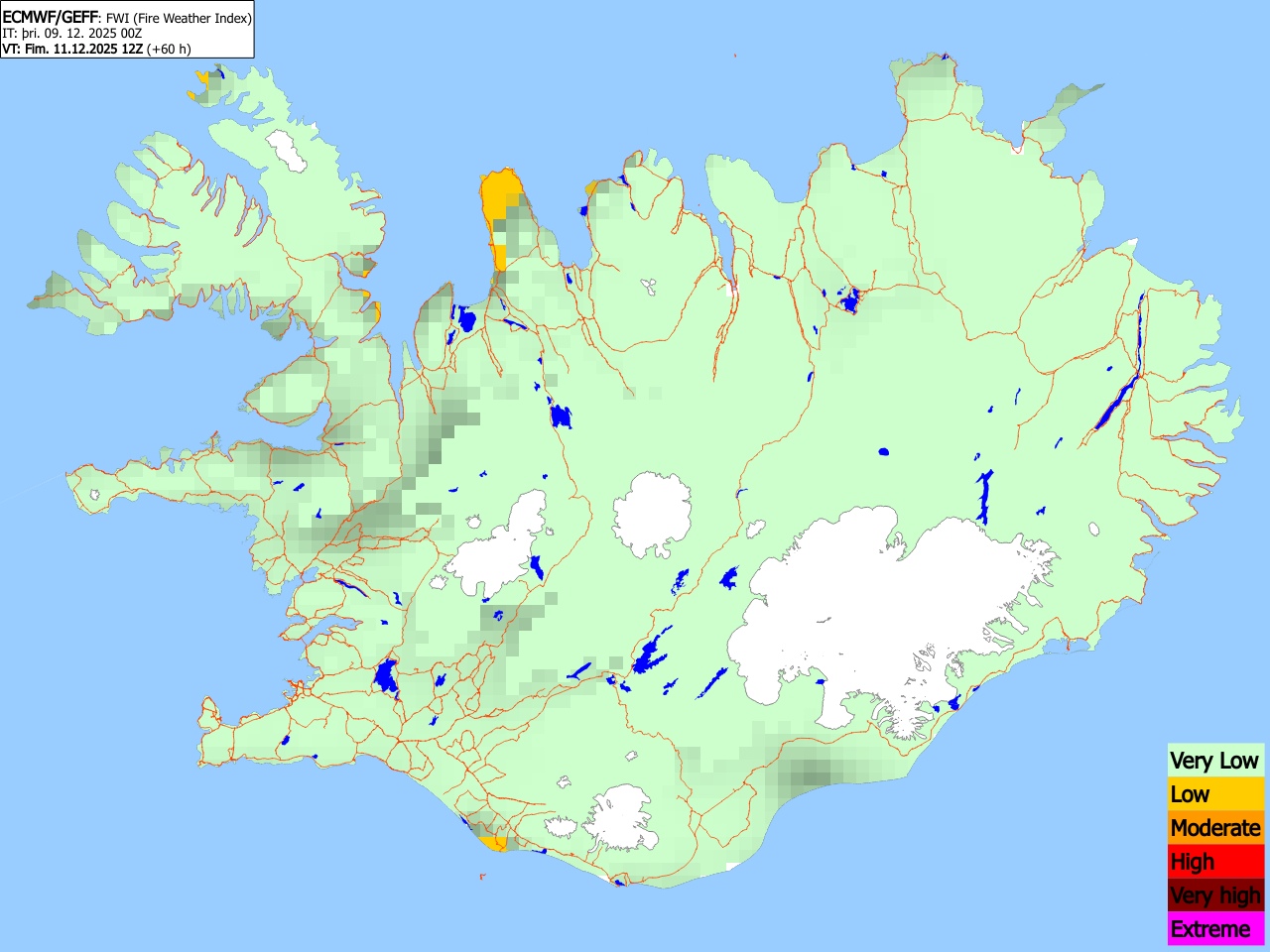
Task: Click the Low legend color swatch
Action: click(x=1215, y=794)
